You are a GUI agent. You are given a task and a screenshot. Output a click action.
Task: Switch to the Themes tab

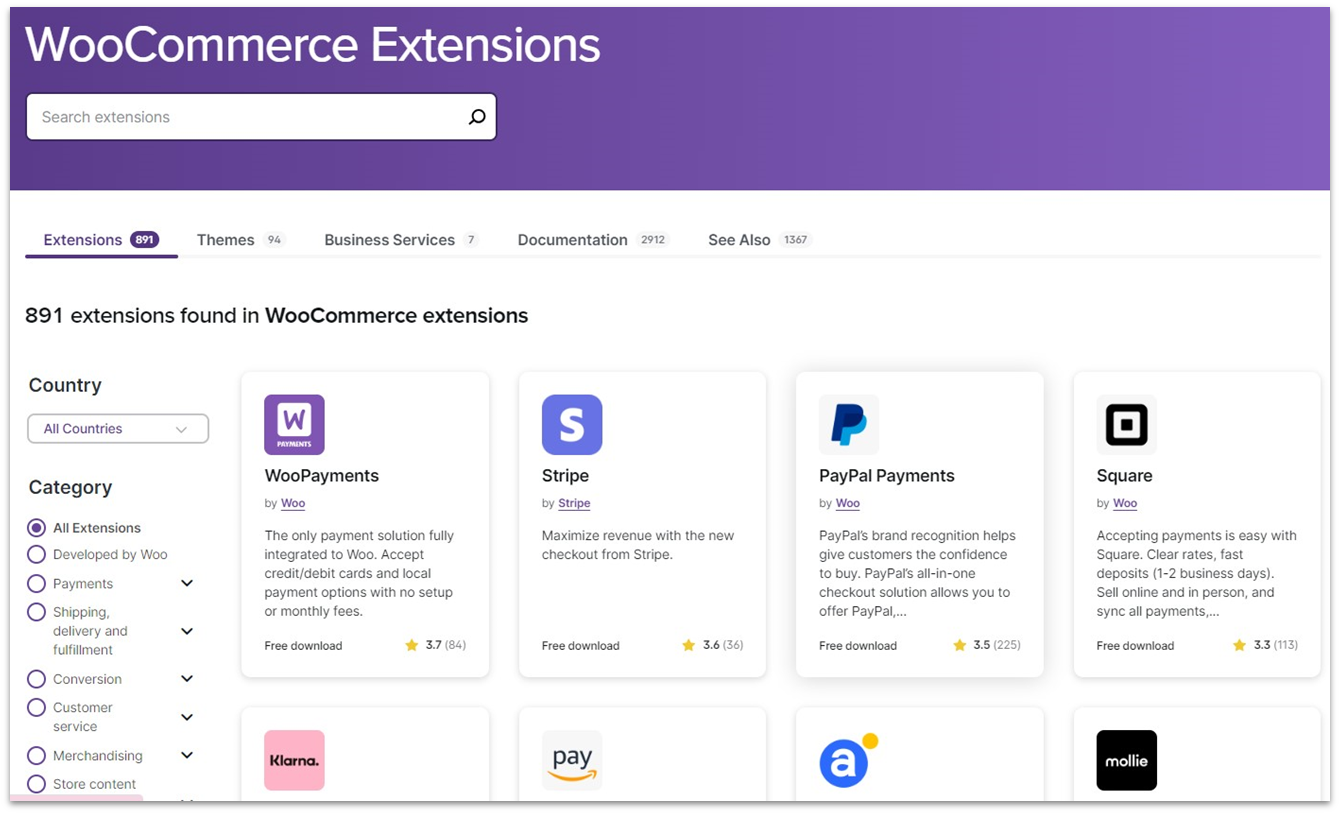pos(240,240)
